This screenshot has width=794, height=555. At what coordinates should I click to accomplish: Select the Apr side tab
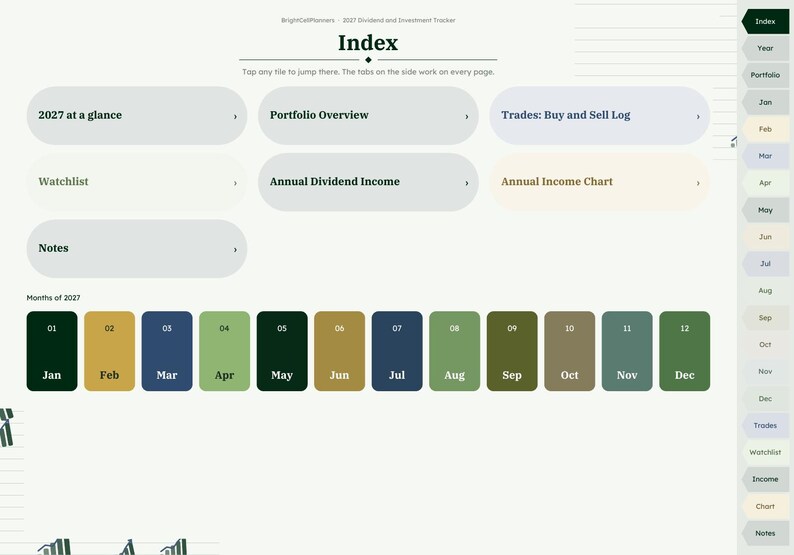tap(765, 183)
